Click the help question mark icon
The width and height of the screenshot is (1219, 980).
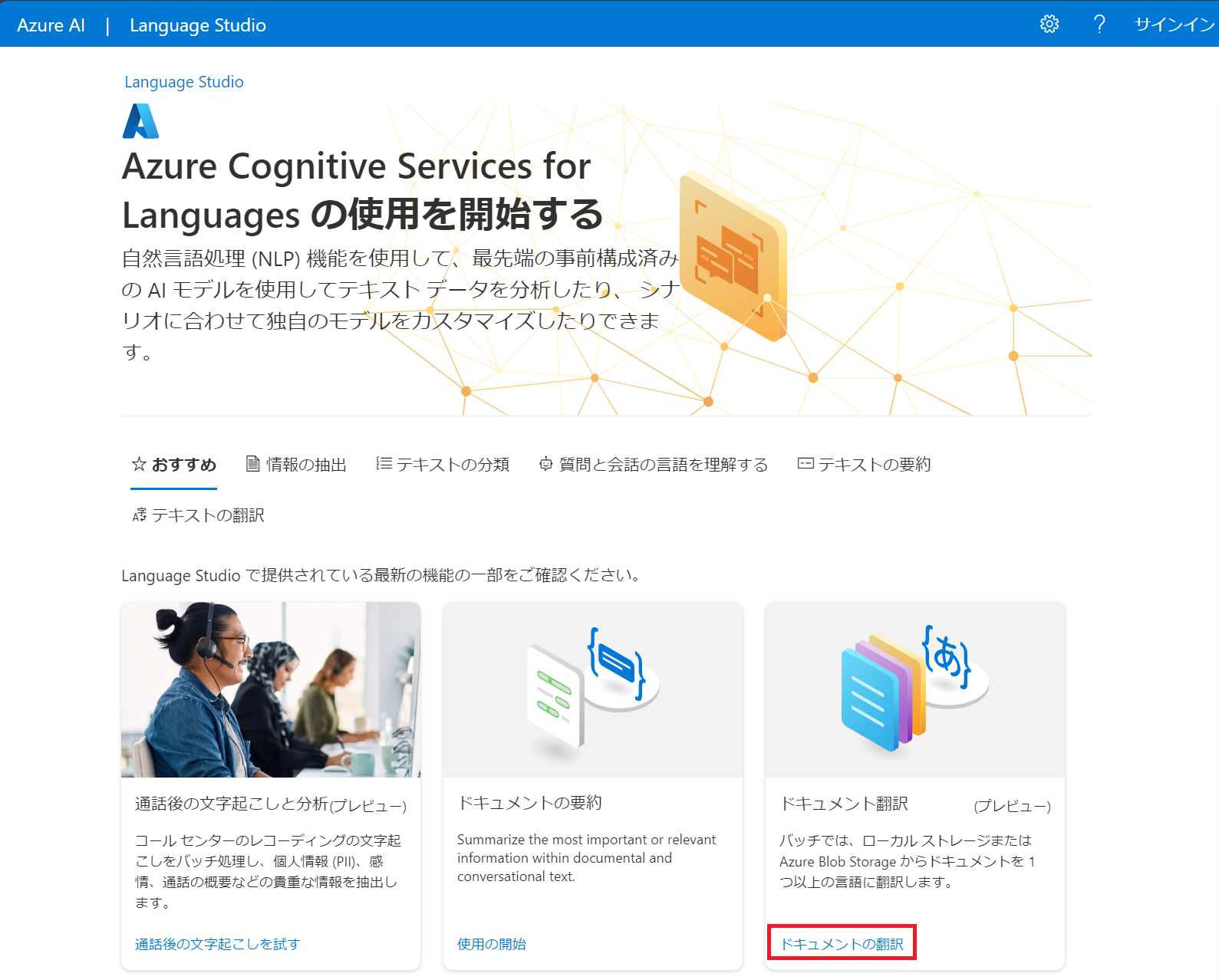[1099, 25]
